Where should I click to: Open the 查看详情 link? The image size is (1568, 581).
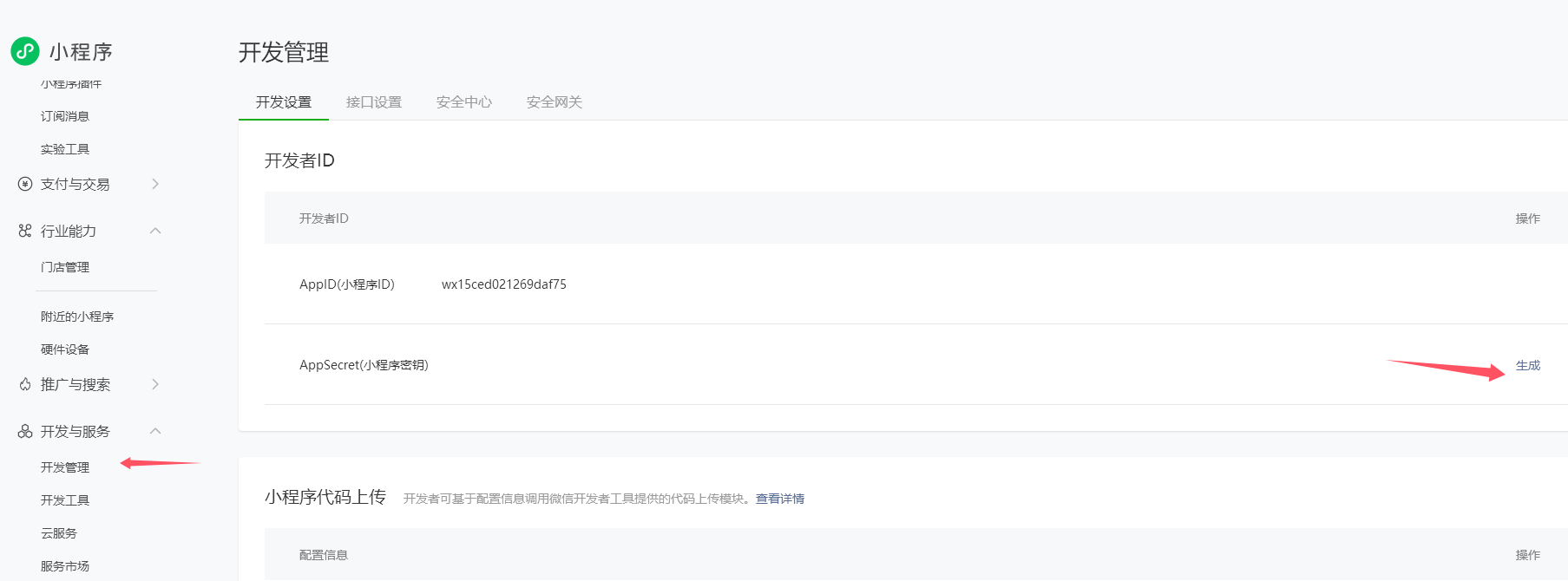click(779, 499)
